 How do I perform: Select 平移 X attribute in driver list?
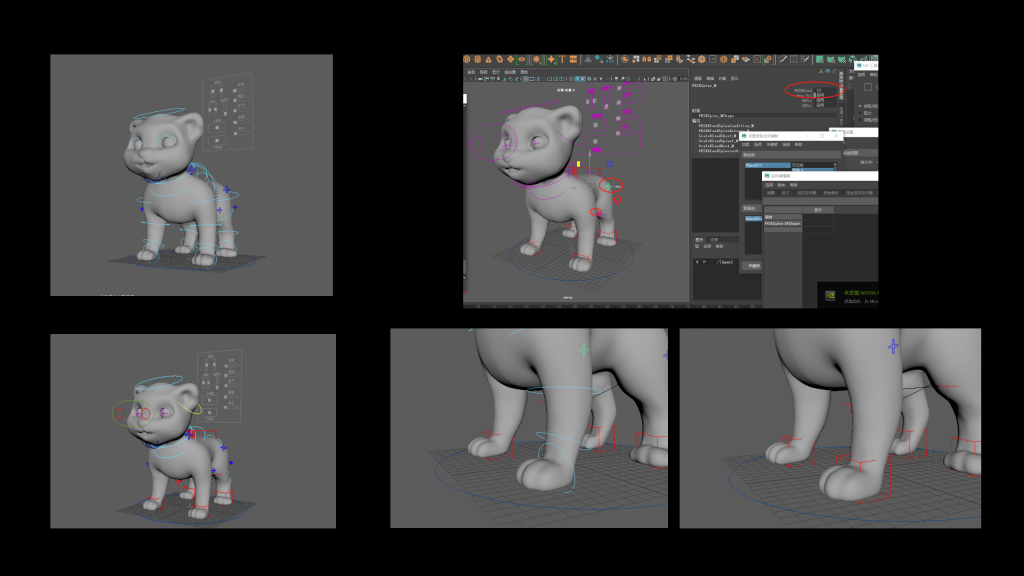812,170
